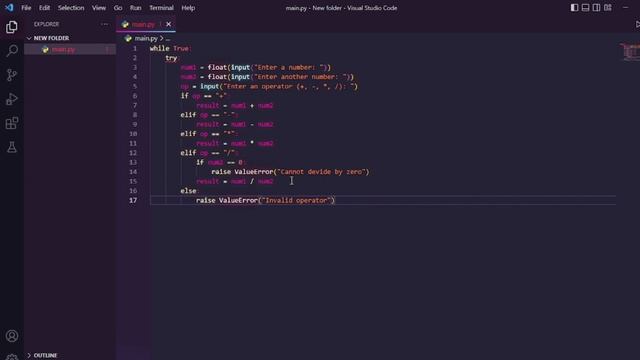Open the Extensions view
Image resolution: width=640 pixels, height=360 pixels.
pyautogui.click(x=11, y=123)
